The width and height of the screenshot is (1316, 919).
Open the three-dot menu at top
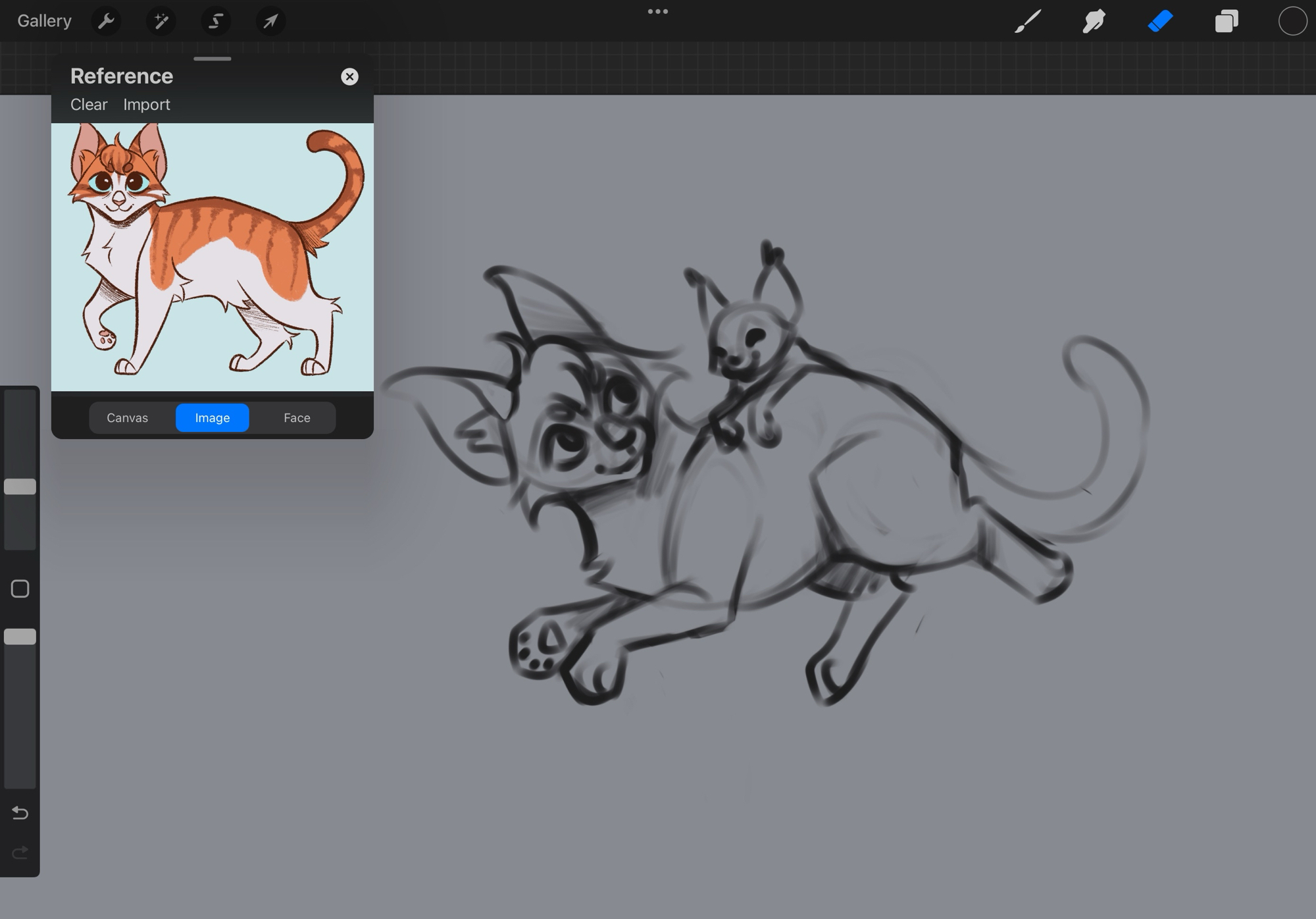tap(657, 12)
